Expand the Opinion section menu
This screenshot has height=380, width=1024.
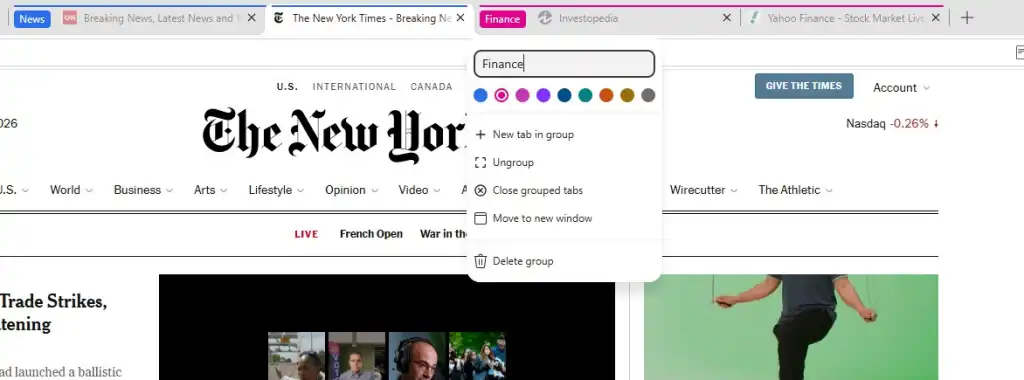click(x=351, y=190)
